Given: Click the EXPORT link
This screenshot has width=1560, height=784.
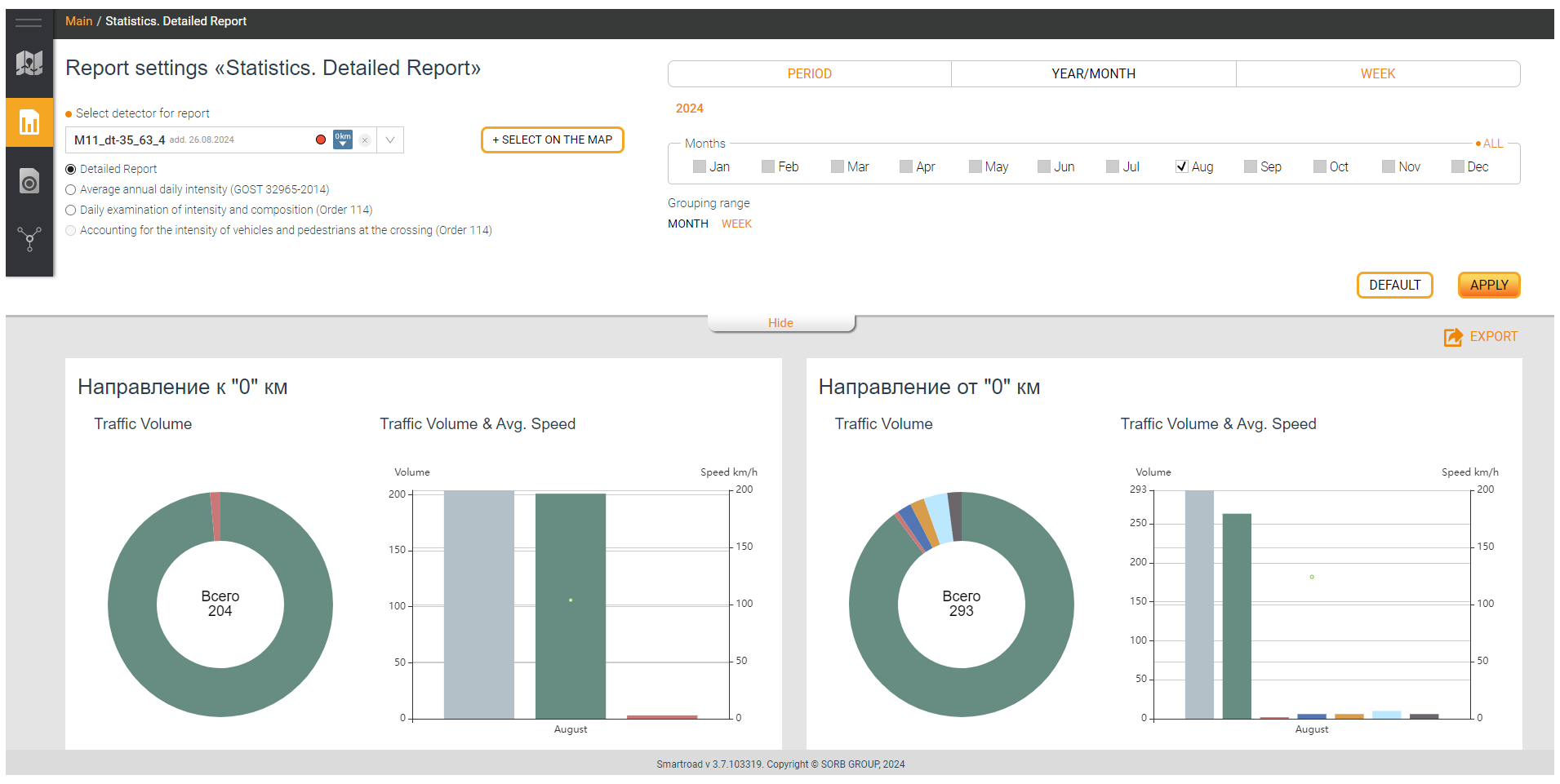Looking at the screenshot, I should [x=1493, y=336].
